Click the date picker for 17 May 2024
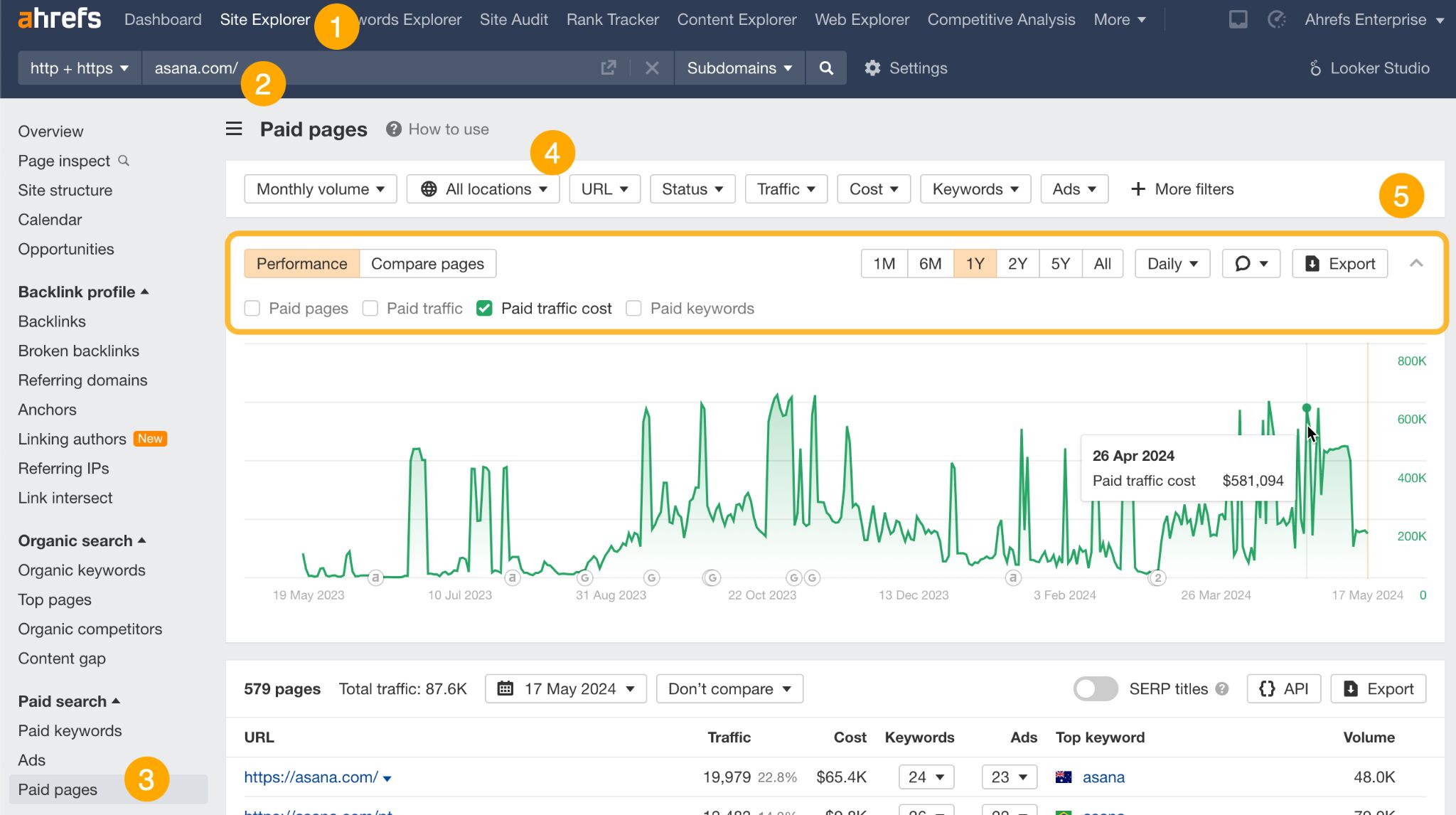Viewport: 1456px width, 815px height. point(565,688)
